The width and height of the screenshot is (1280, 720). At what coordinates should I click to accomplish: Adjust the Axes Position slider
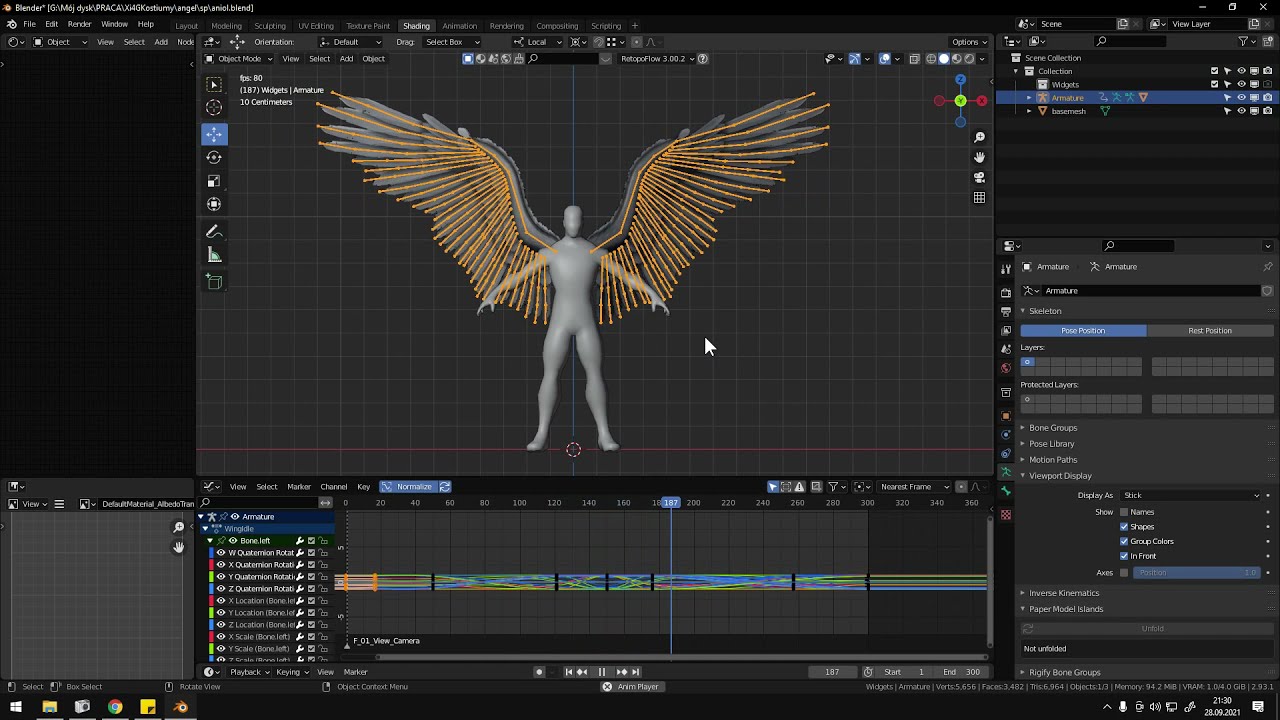pyautogui.click(x=1197, y=573)
